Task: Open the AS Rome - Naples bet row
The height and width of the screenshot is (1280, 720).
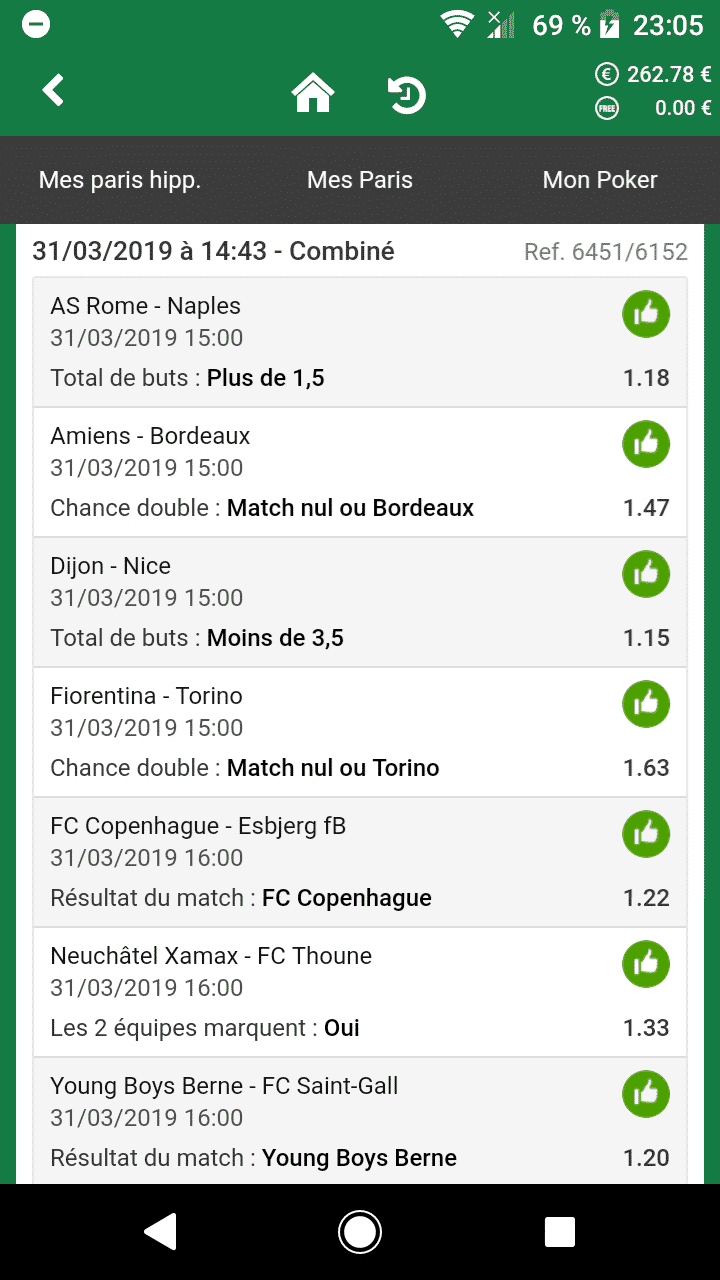Action: [x=330, y=343]
